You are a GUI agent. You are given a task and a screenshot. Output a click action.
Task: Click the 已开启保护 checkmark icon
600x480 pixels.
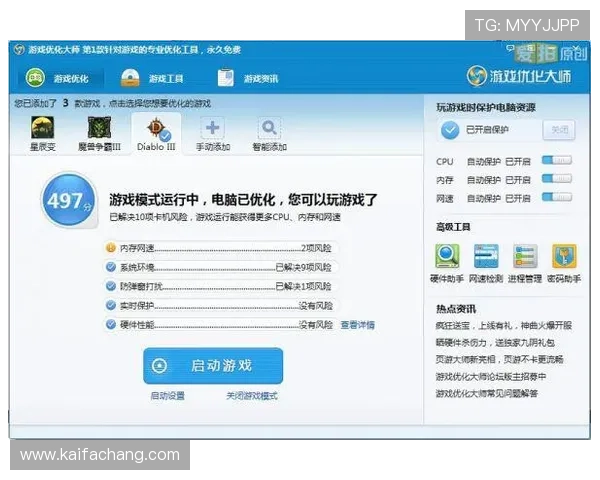point(450,130)
